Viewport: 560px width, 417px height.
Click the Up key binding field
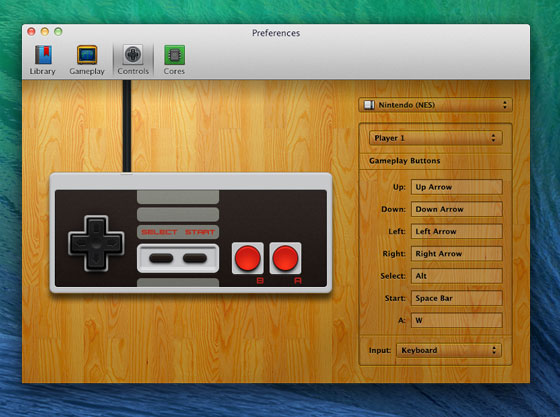point(457,187)
